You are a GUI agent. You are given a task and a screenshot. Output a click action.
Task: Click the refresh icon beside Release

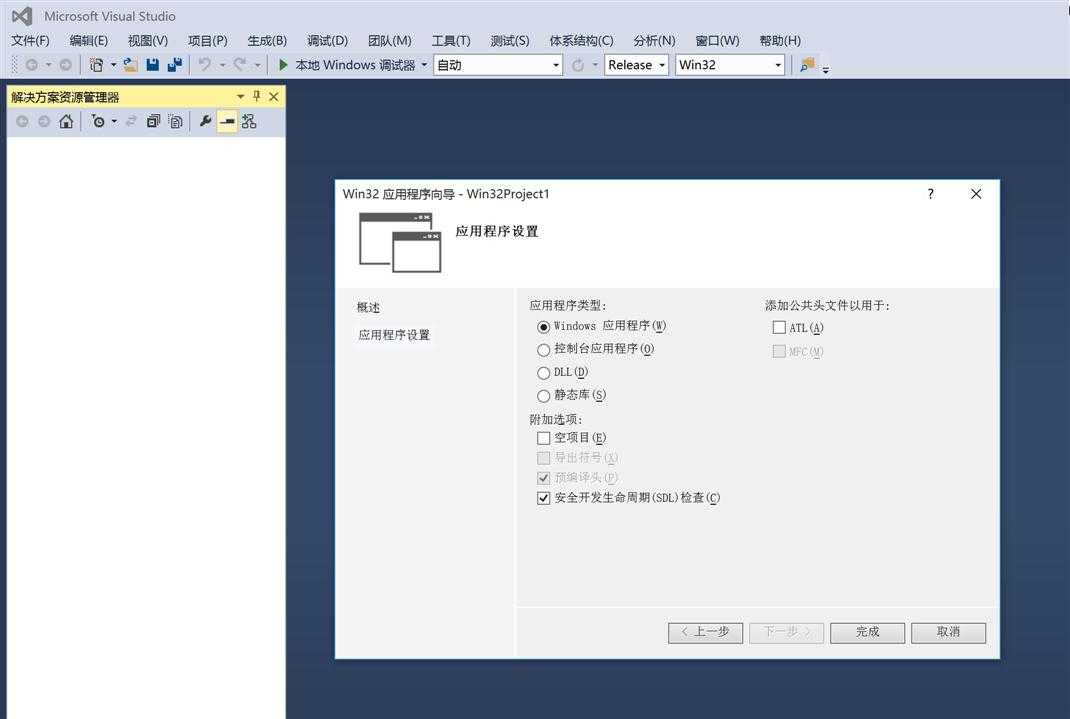point(578,65)
